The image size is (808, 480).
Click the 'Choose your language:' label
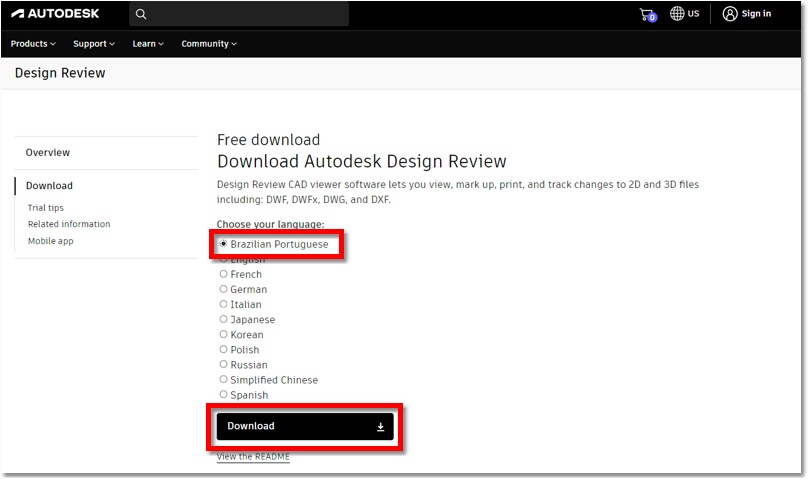coord(271,224)
